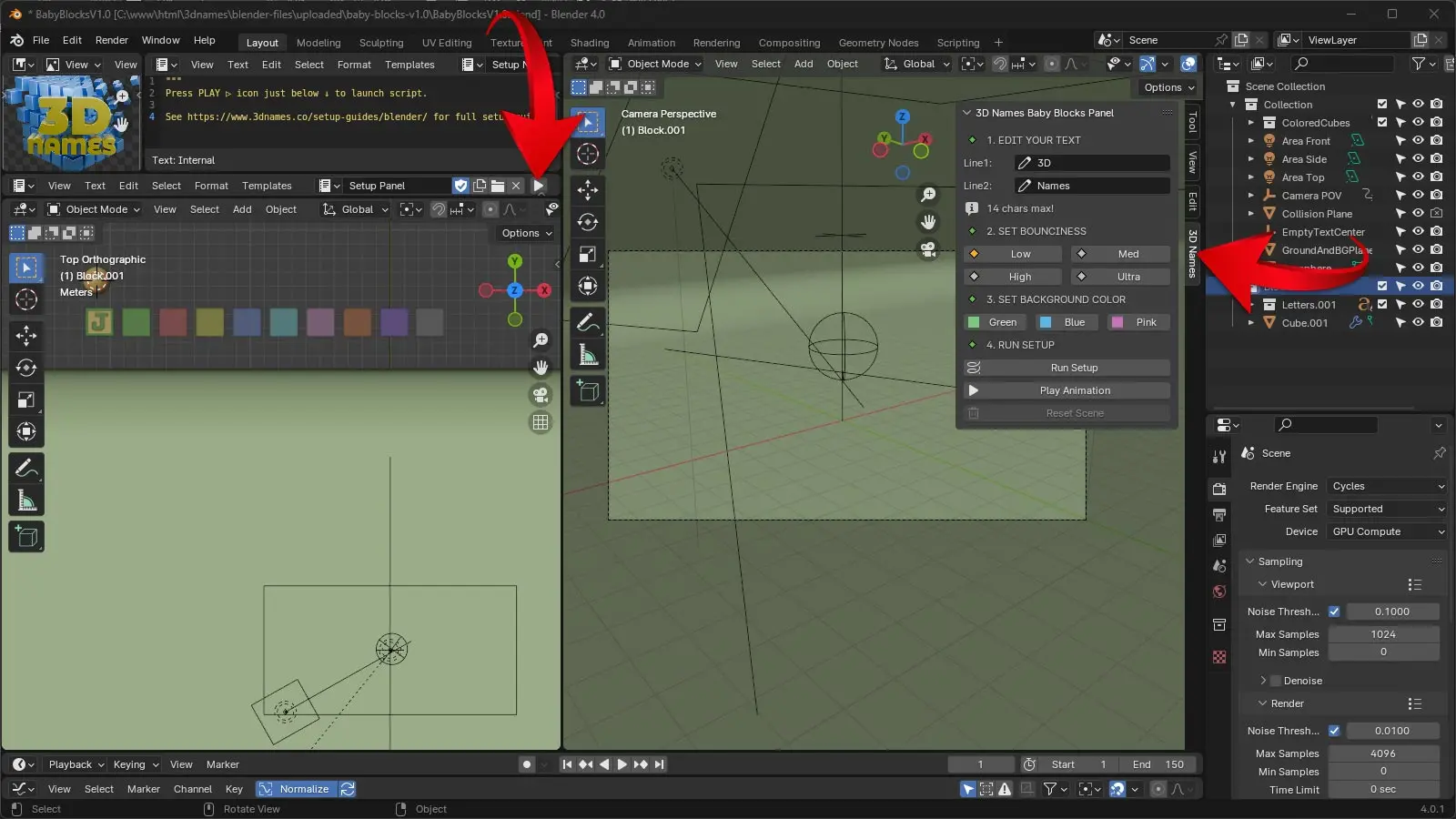Jump to the timeline end frame
The image size is (1456, 819).
660,764
